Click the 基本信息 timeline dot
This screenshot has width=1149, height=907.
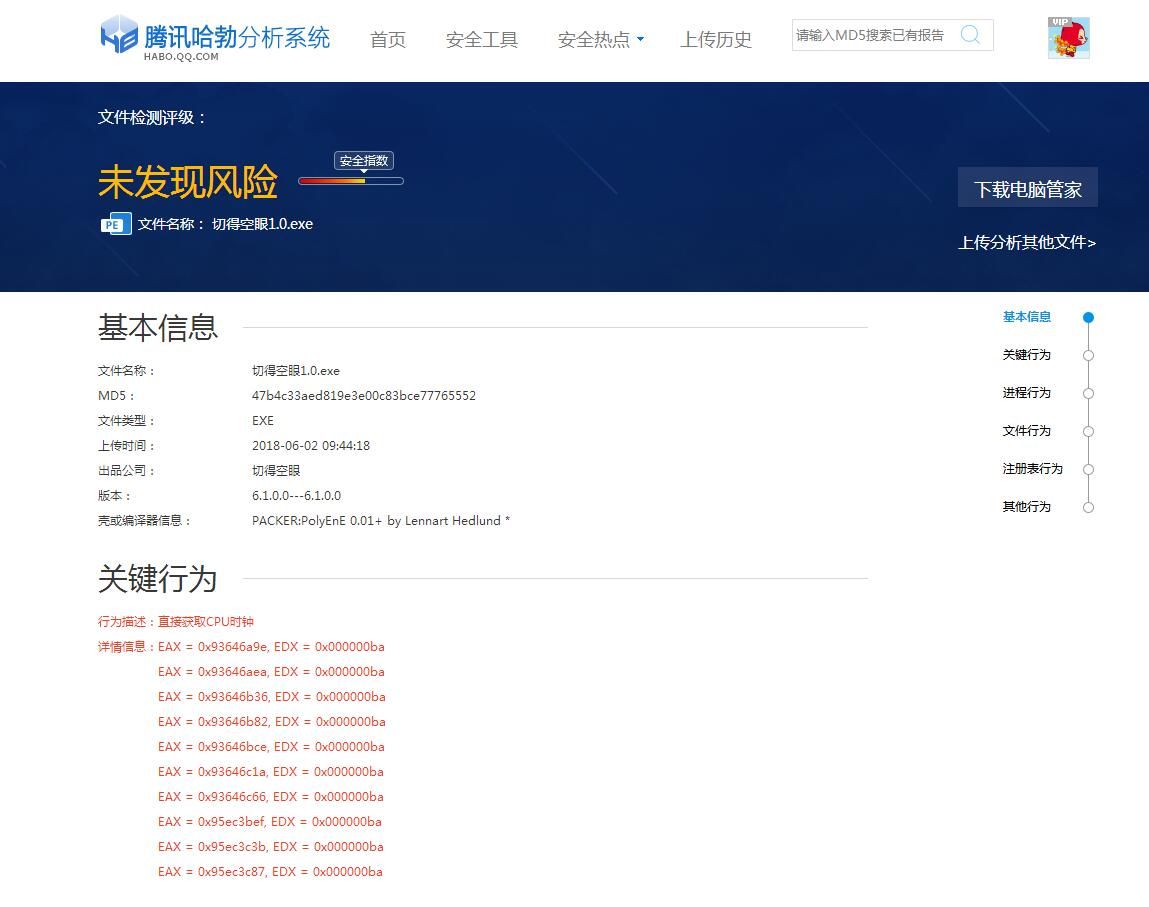click(x=1088, y=317)
